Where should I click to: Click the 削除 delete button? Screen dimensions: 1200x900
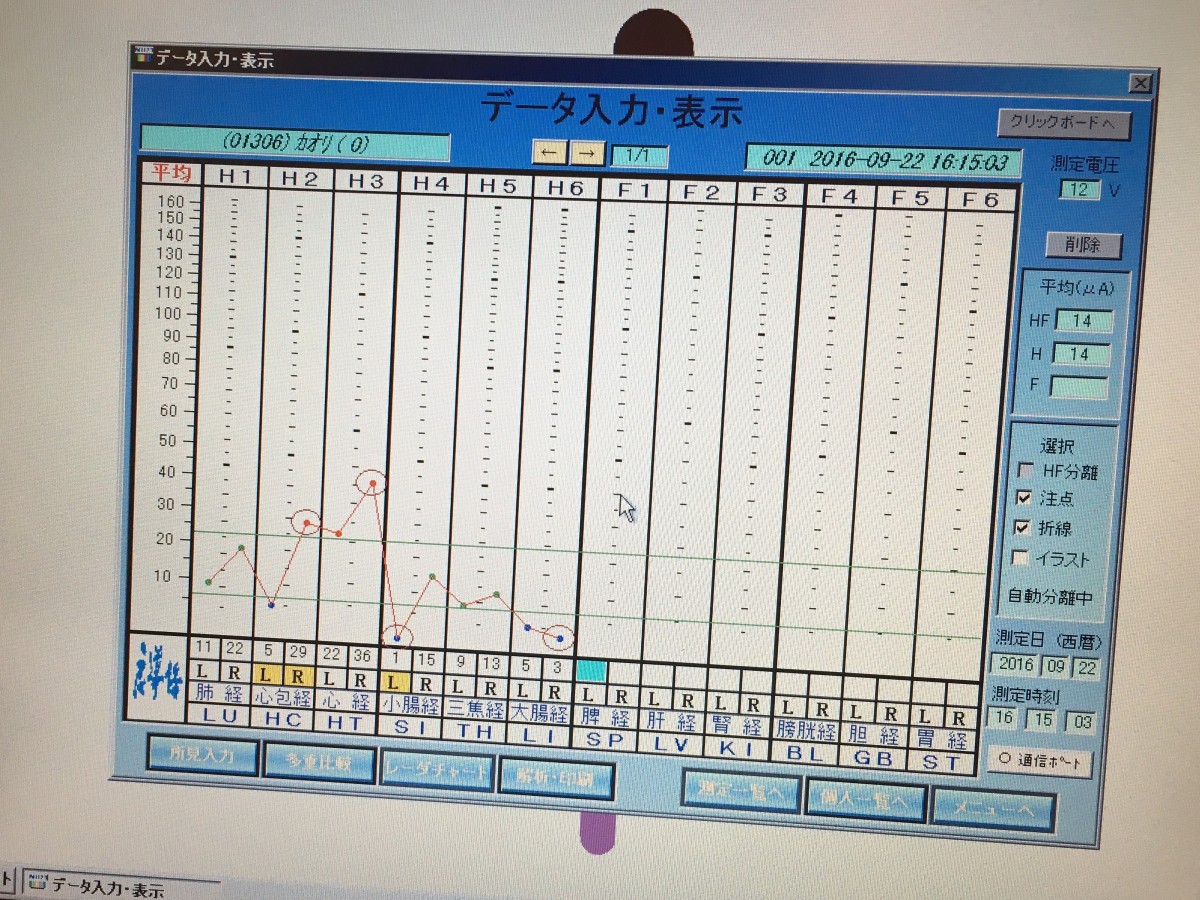coord(1084,246)
